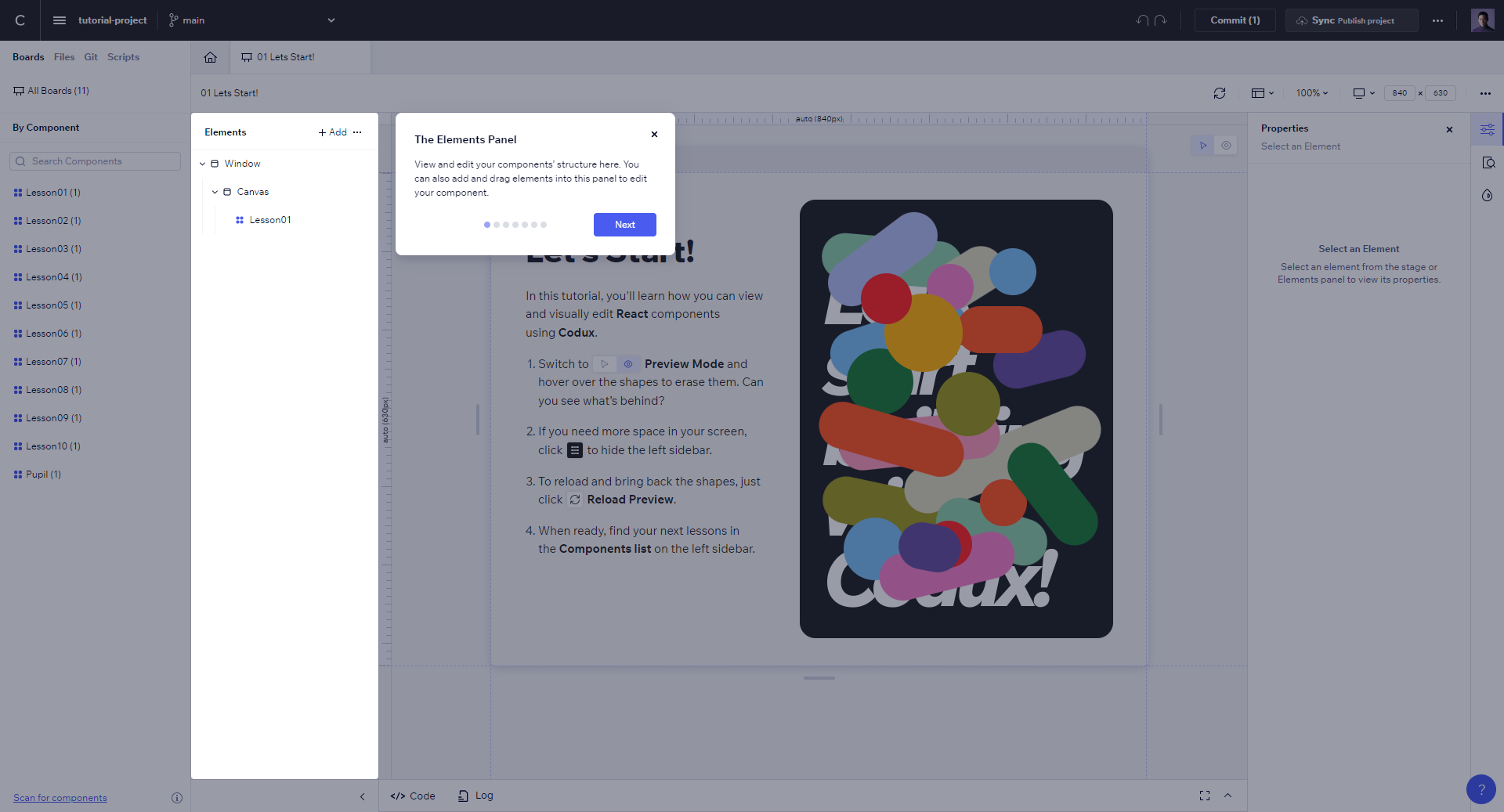Click the All Boards board icon
1504x812 pixels.
(x=19, y=91)
